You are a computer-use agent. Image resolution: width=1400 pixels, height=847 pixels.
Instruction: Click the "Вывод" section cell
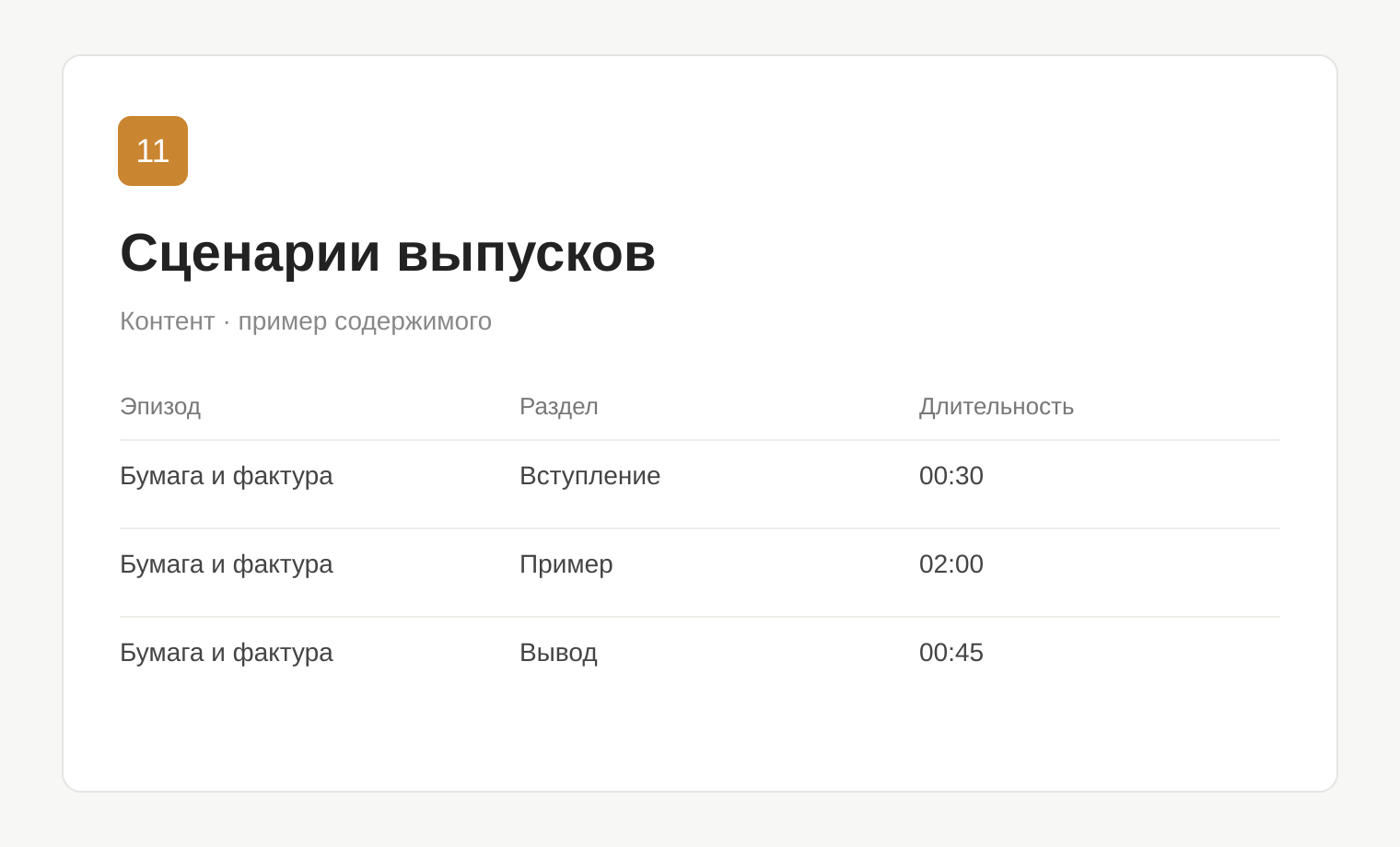[558, 653]
